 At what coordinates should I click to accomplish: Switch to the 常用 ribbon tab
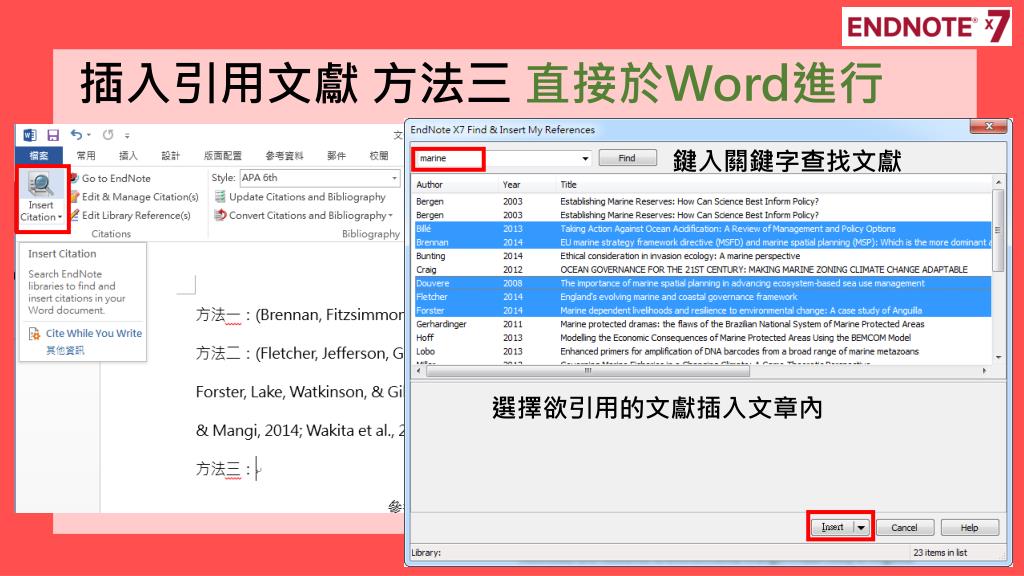point(86,155)
